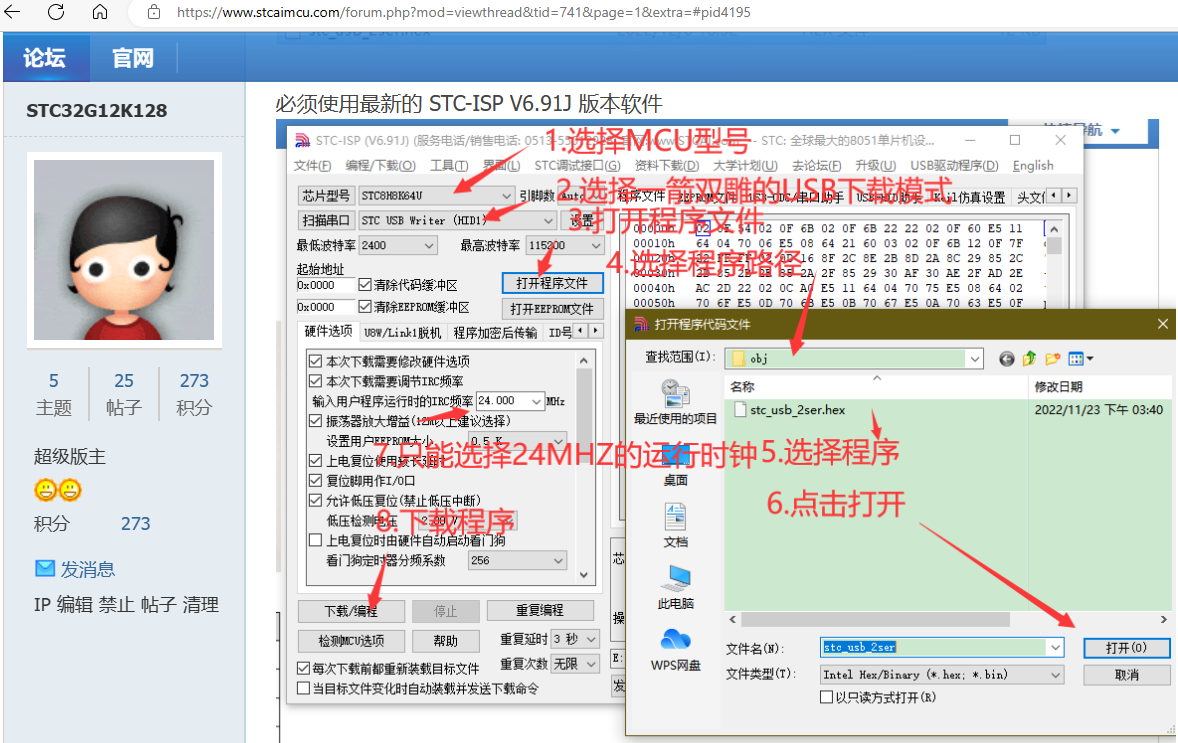Toggle 振荡器放大增益 checkbox
Viewport: 1178px width, 743px height.
click(316, 421)
